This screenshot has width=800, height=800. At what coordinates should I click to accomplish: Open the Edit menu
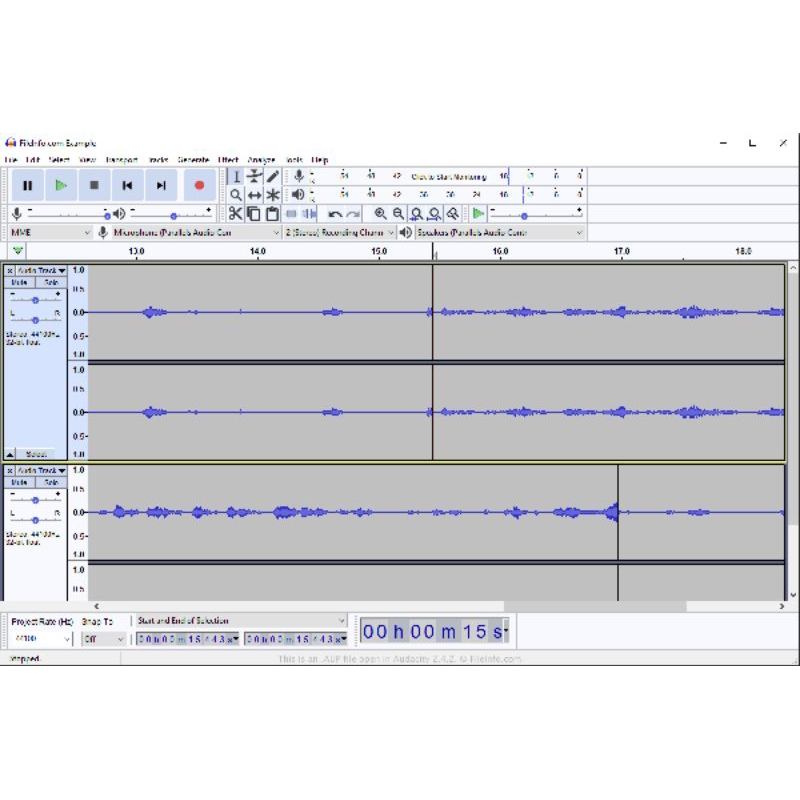(33, 160)
